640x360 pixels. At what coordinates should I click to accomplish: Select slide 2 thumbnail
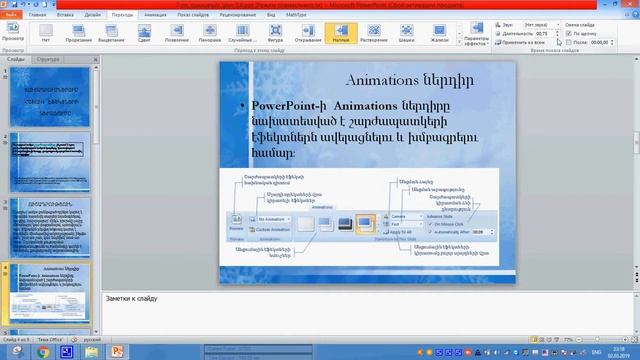(50, 162)
